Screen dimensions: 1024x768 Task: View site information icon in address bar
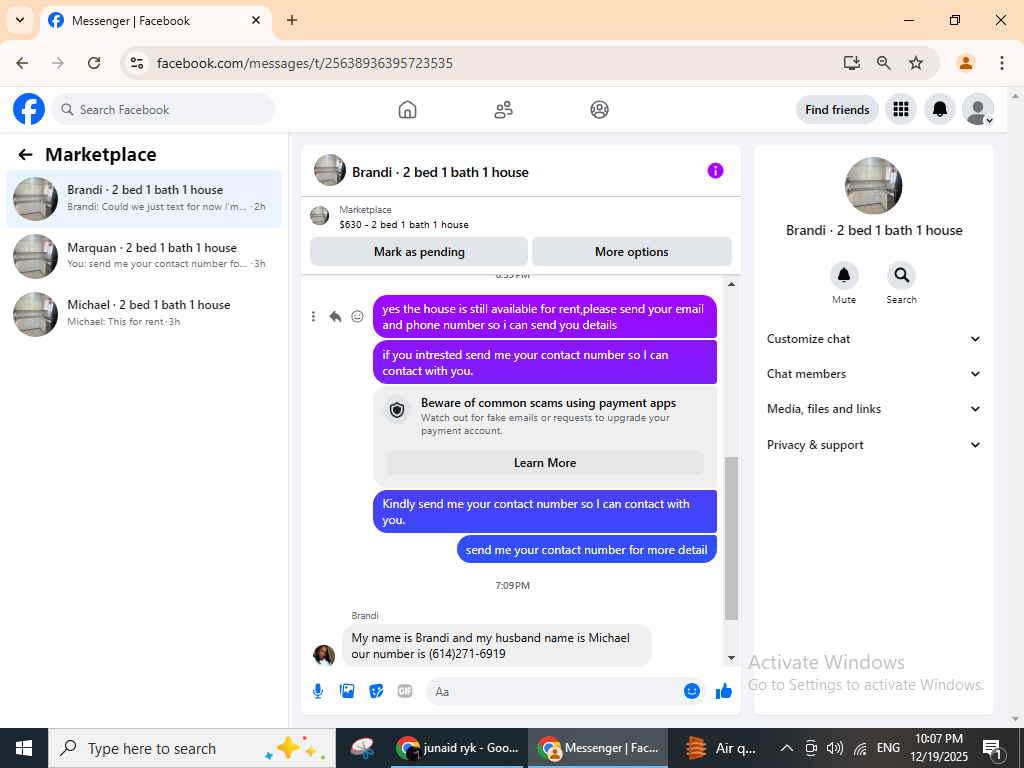click(x=137, y=63)
